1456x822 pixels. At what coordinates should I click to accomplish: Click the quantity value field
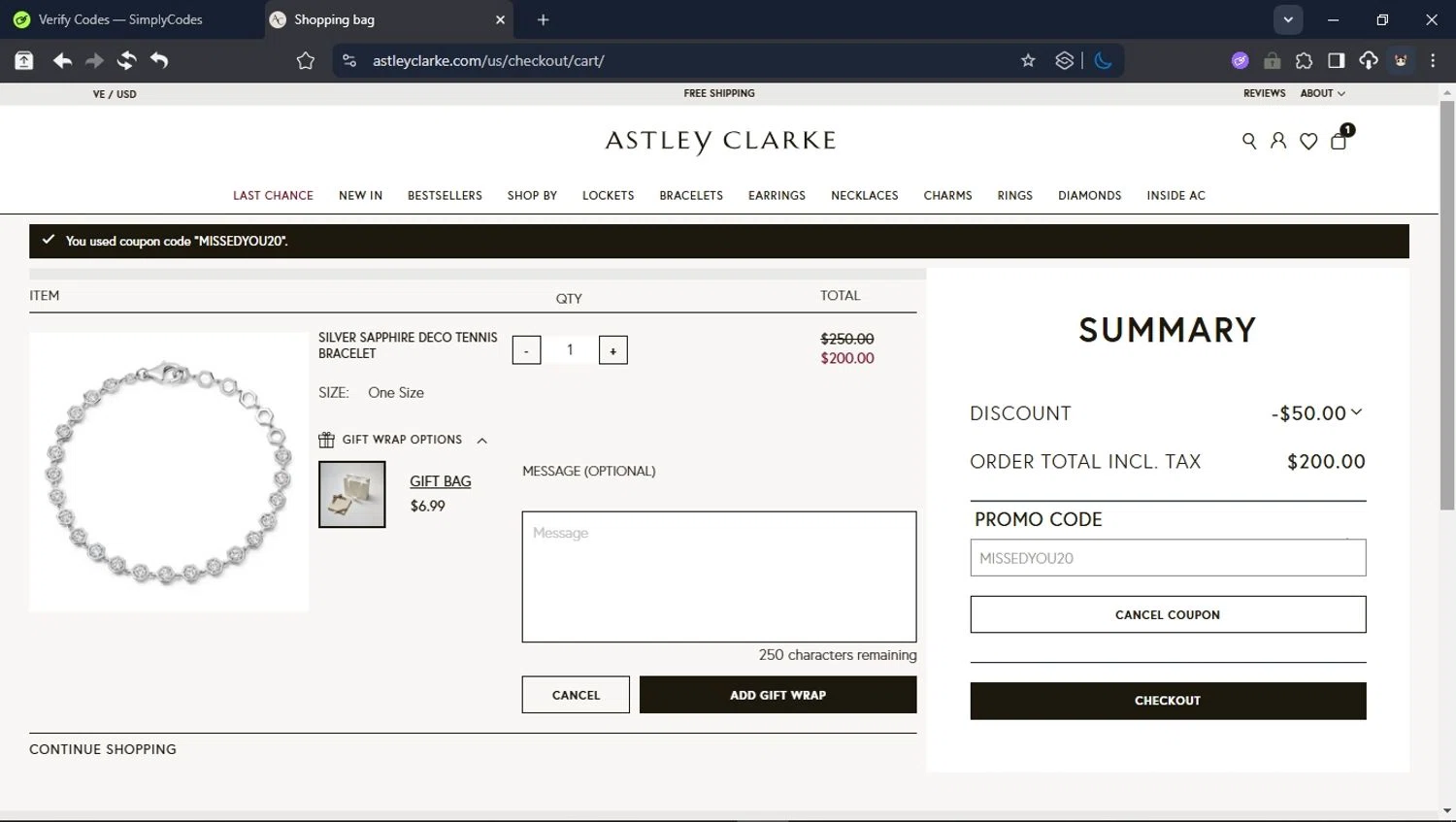click(570, 349)
